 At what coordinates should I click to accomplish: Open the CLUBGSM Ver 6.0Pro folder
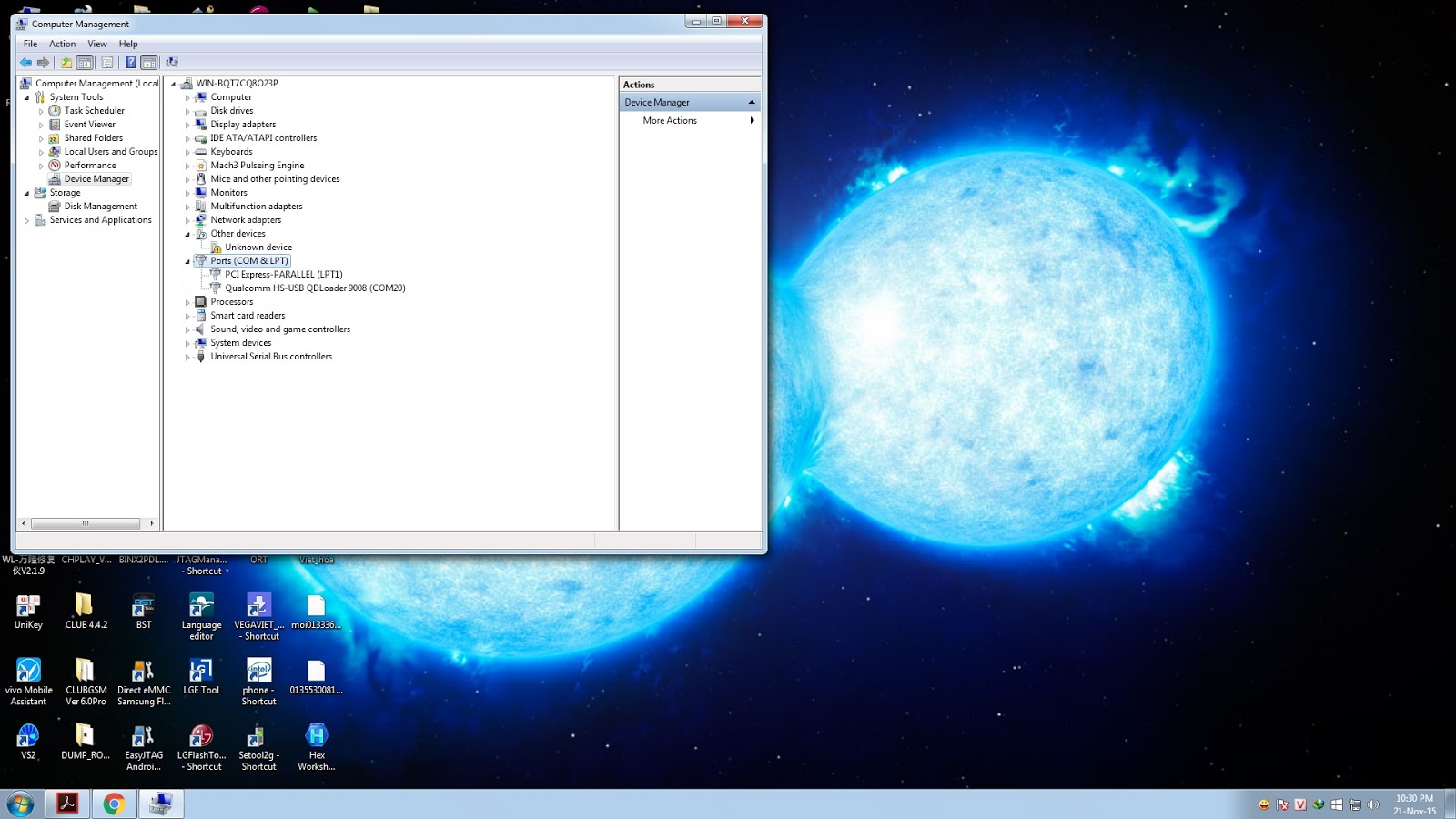86,682
